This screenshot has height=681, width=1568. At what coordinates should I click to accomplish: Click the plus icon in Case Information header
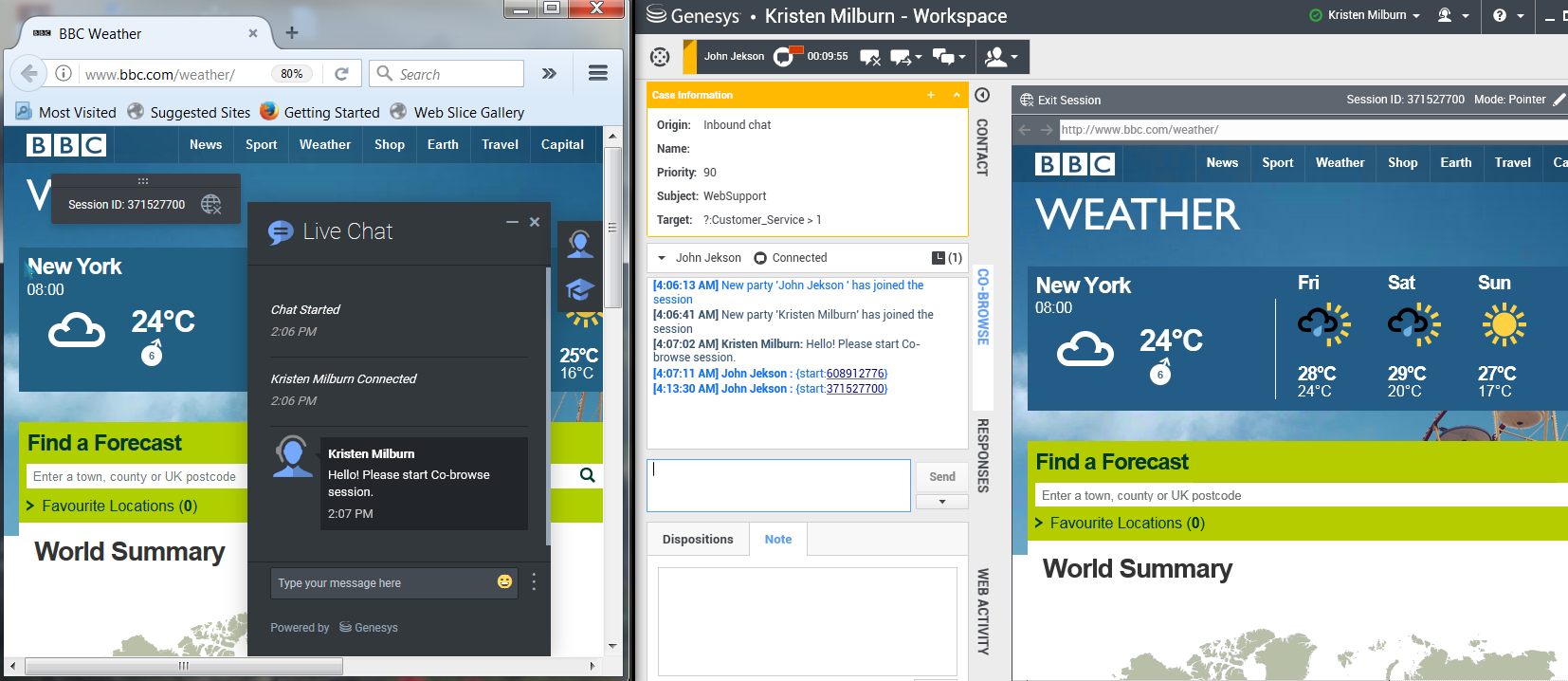tap(931, 95)
